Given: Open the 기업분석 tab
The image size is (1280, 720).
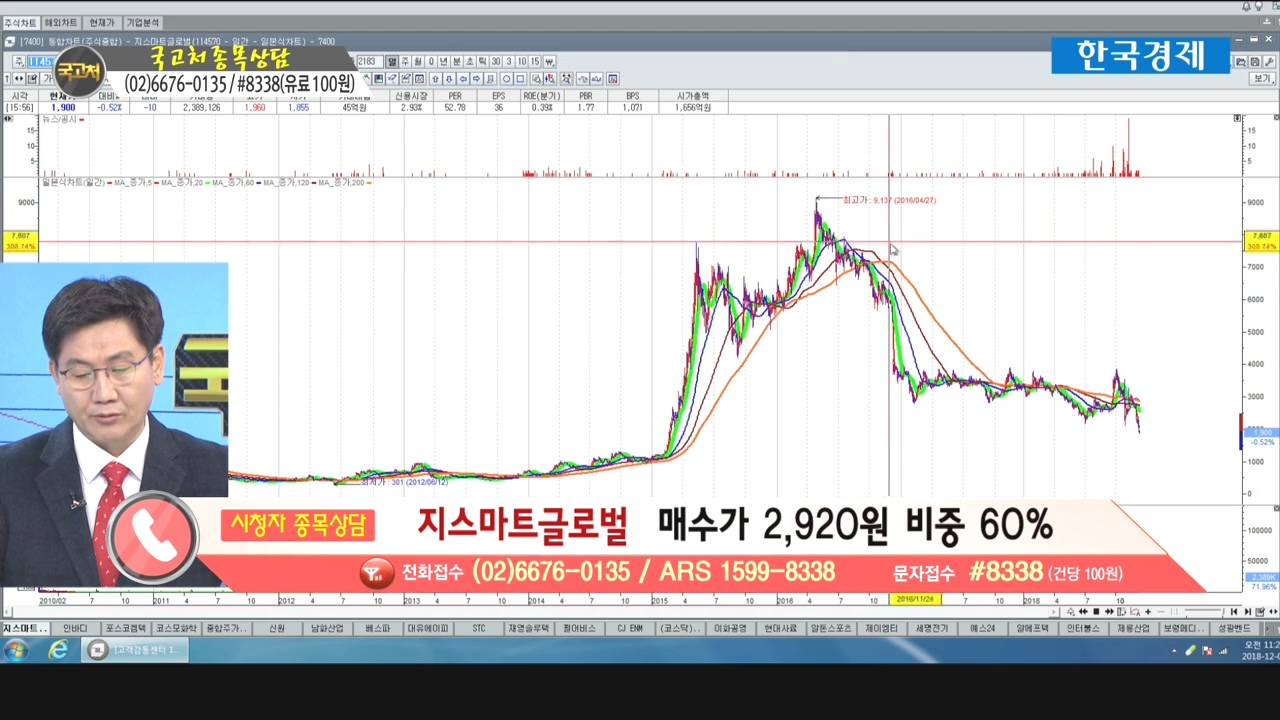Looking at the screenshot, I should 143,22.
